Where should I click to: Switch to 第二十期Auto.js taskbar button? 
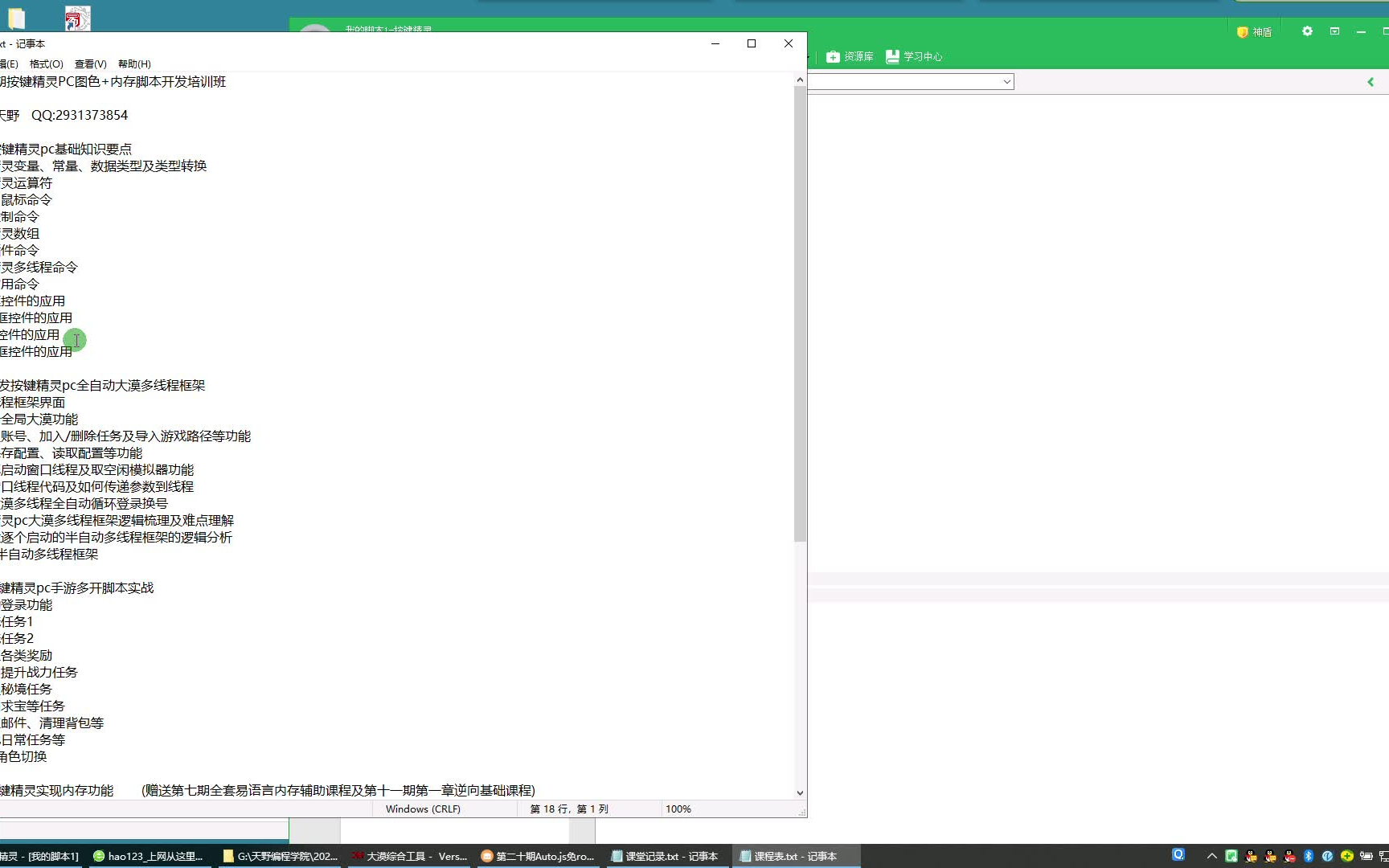coord(537,856)
